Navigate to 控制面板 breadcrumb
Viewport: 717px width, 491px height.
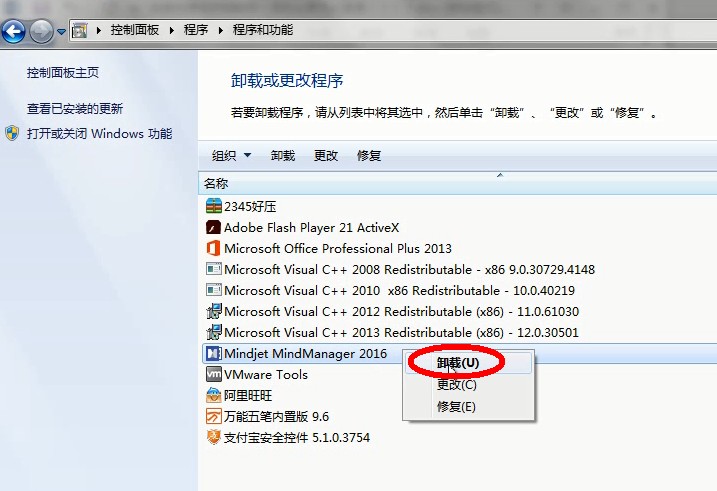click(x=134, y=30)
